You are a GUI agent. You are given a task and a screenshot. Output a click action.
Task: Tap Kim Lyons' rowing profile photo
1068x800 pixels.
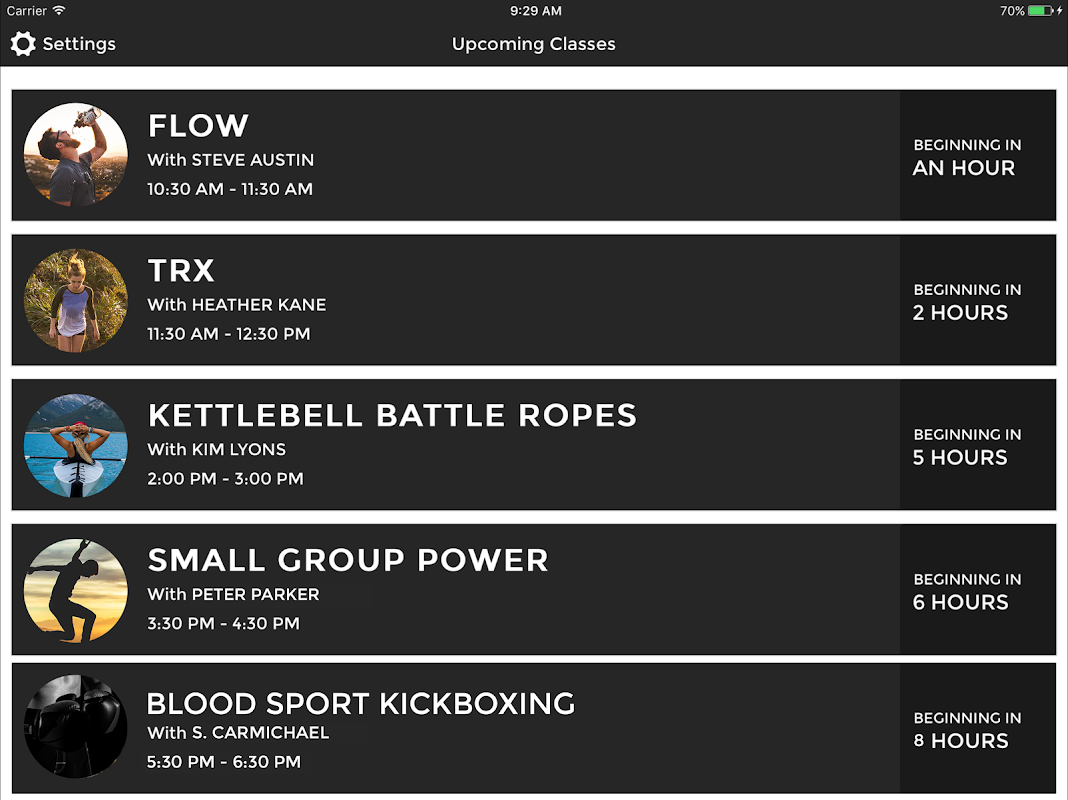[x=76, y=445]
